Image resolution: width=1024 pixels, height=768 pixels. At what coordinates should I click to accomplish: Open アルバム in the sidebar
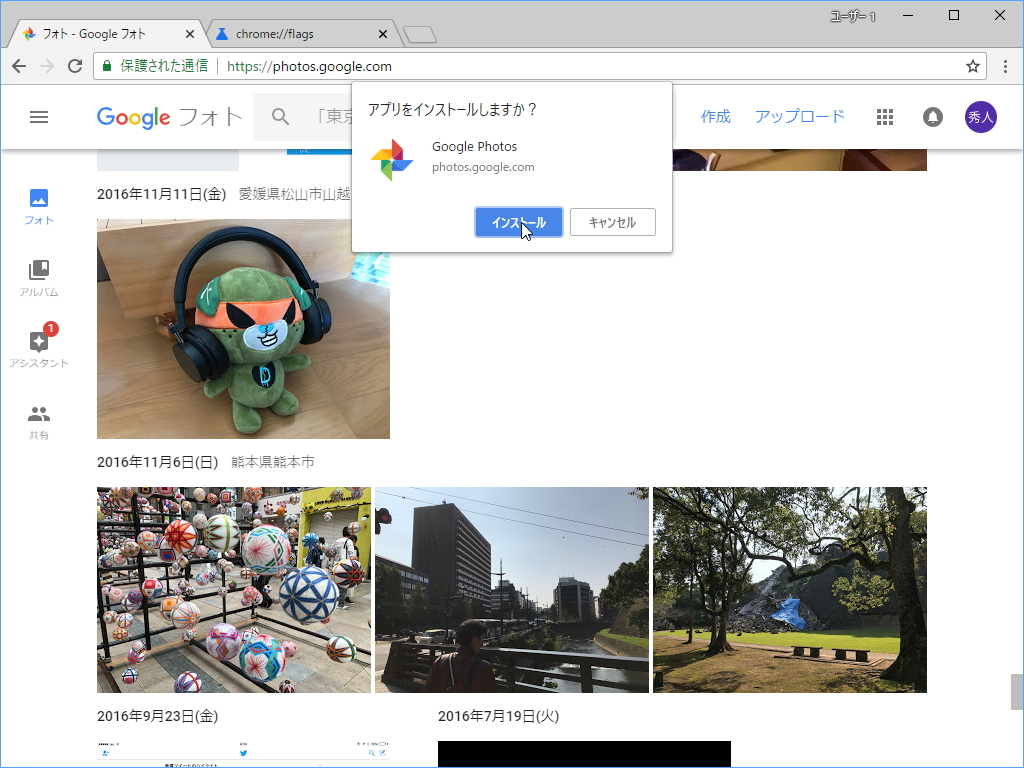tap(39, 278)
